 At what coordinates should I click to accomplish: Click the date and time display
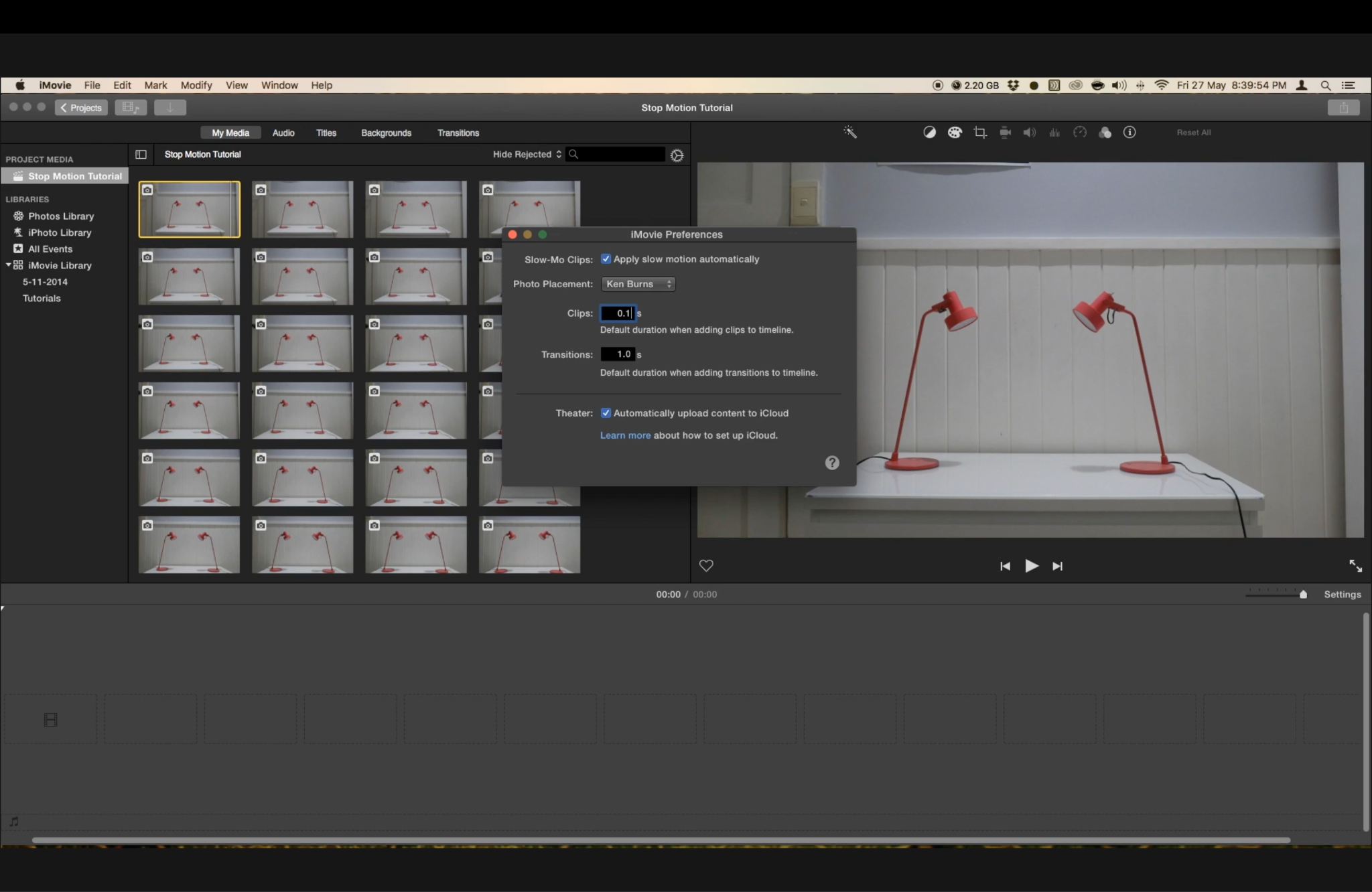[x=1231, y=85]
